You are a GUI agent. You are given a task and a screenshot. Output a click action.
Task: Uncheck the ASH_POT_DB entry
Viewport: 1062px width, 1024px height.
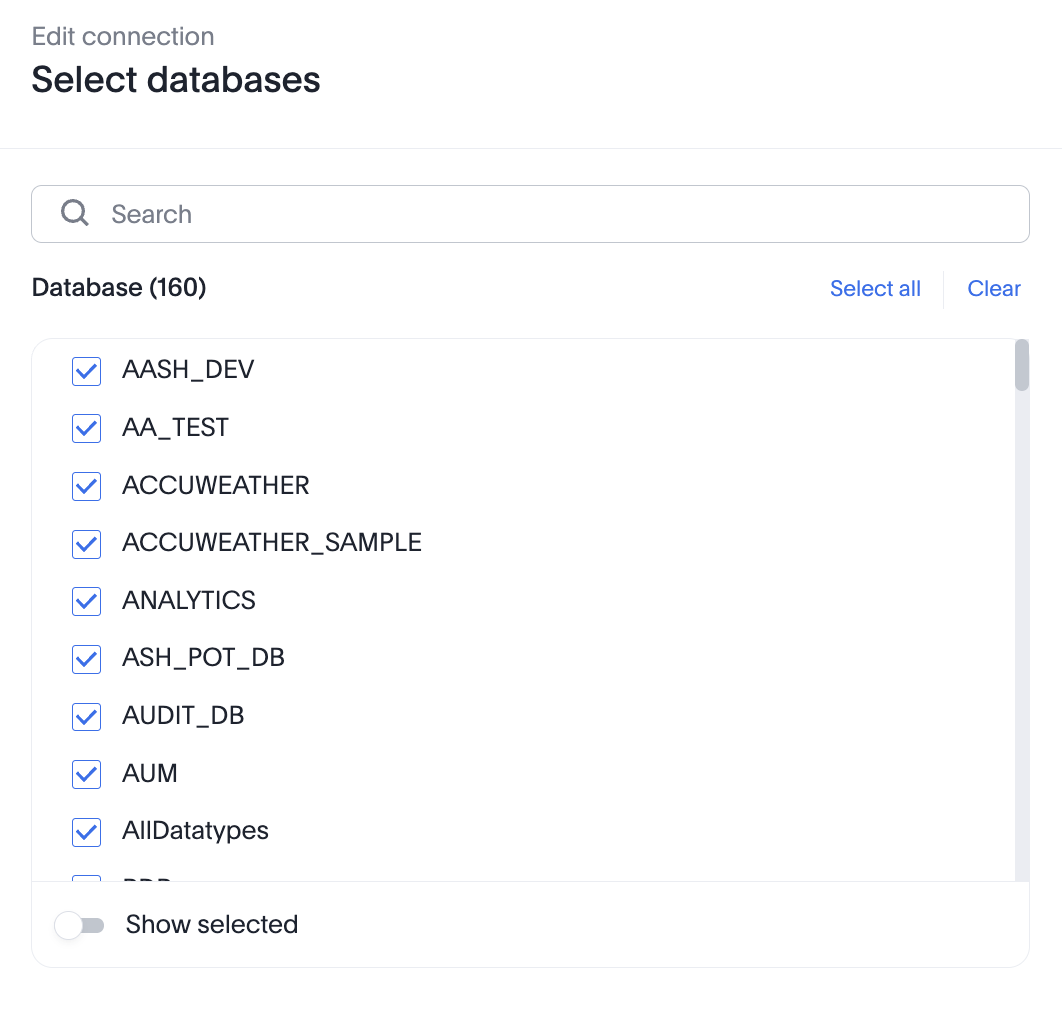[x=86, y=659]
